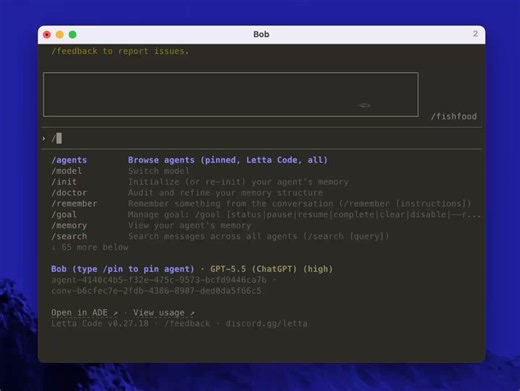The image size is (520, 391).
Task: Click 'Remember something from the conversation' description
Action: (x=300, y=204)
